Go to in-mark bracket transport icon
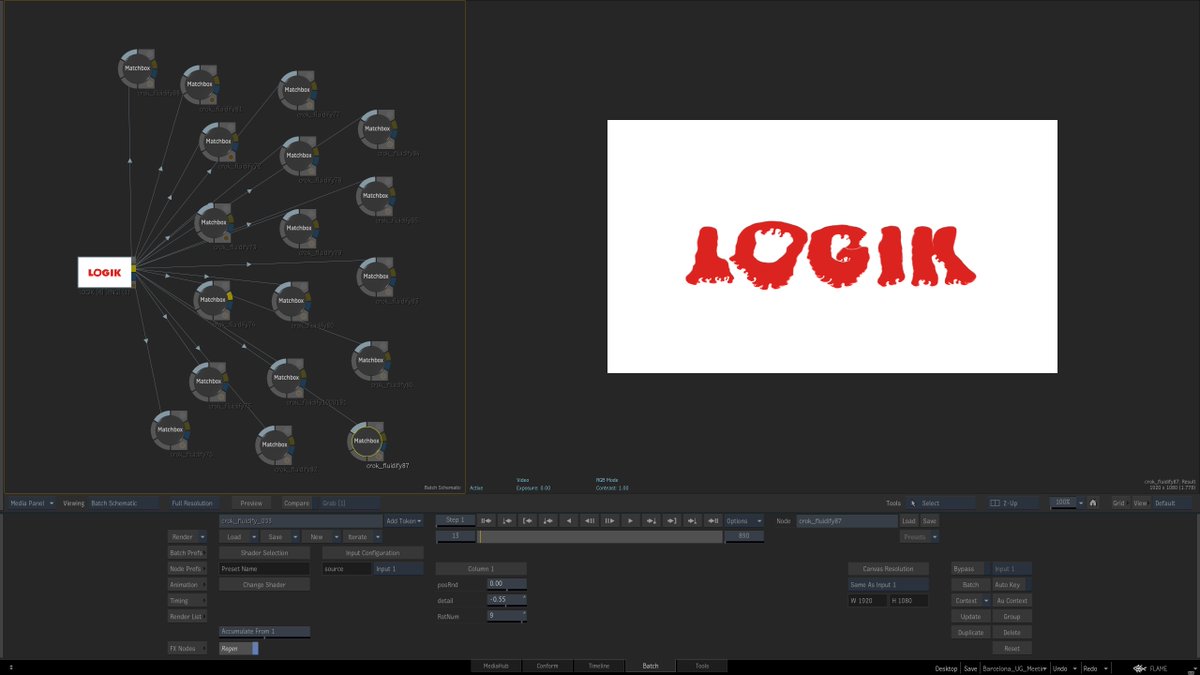The width and height of the screenshot is (1200, 675). [527, 520]
